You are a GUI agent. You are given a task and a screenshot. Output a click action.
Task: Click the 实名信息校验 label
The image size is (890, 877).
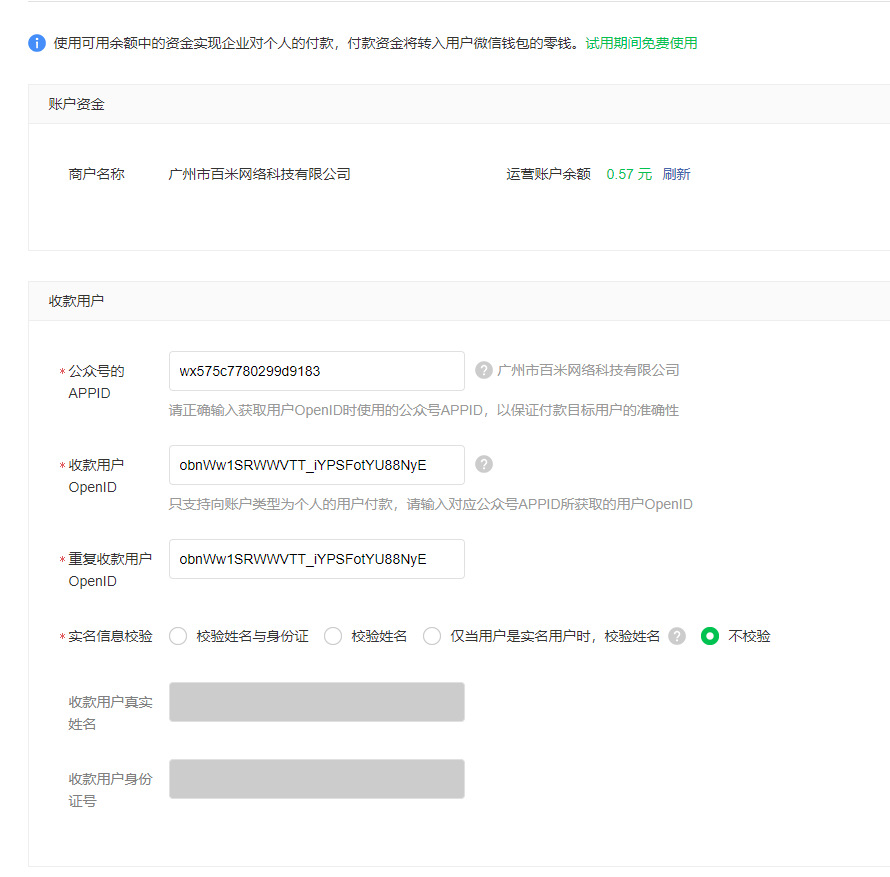click(111, 636)
